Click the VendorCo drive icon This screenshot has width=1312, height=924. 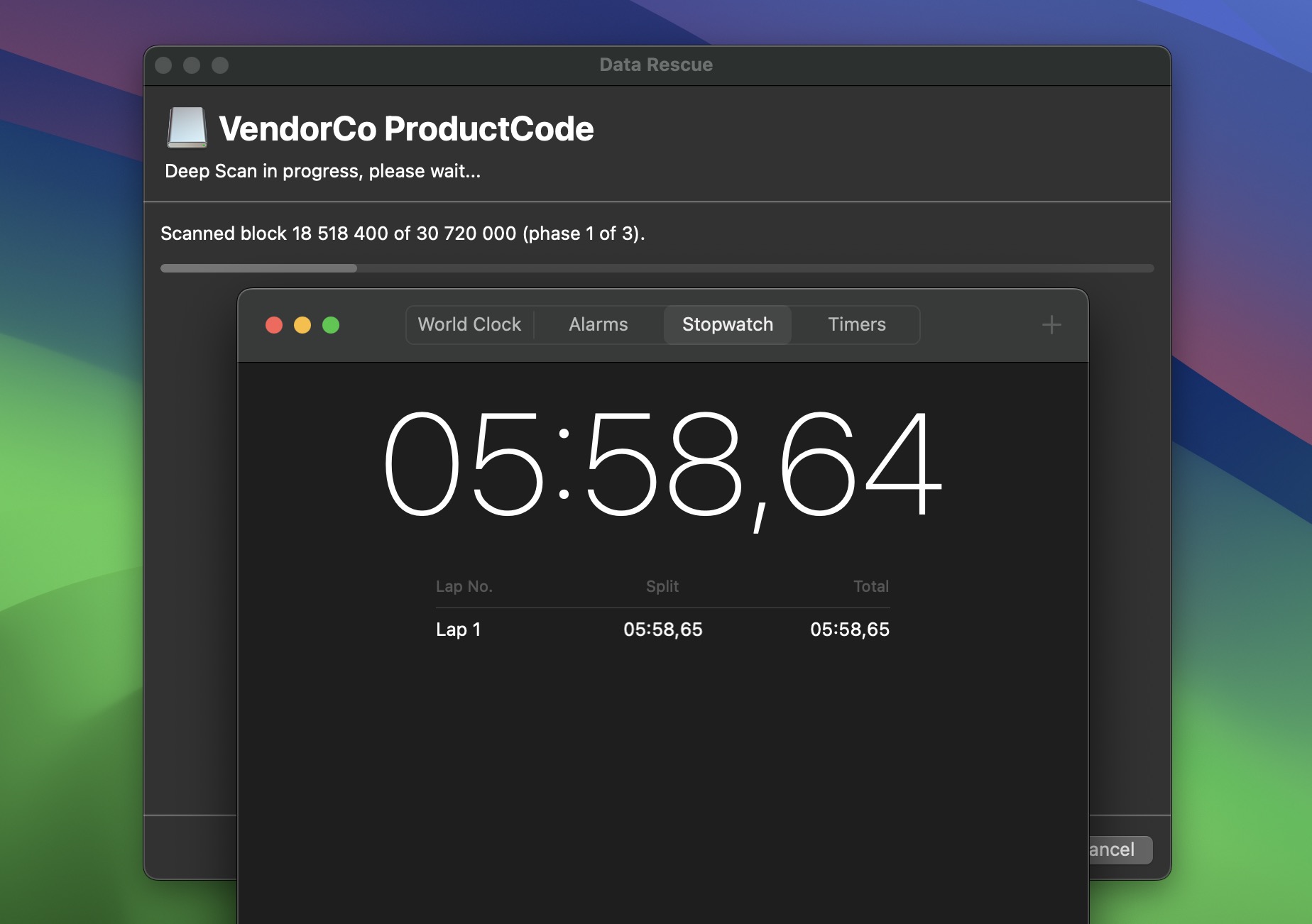[x=187, y=128]
